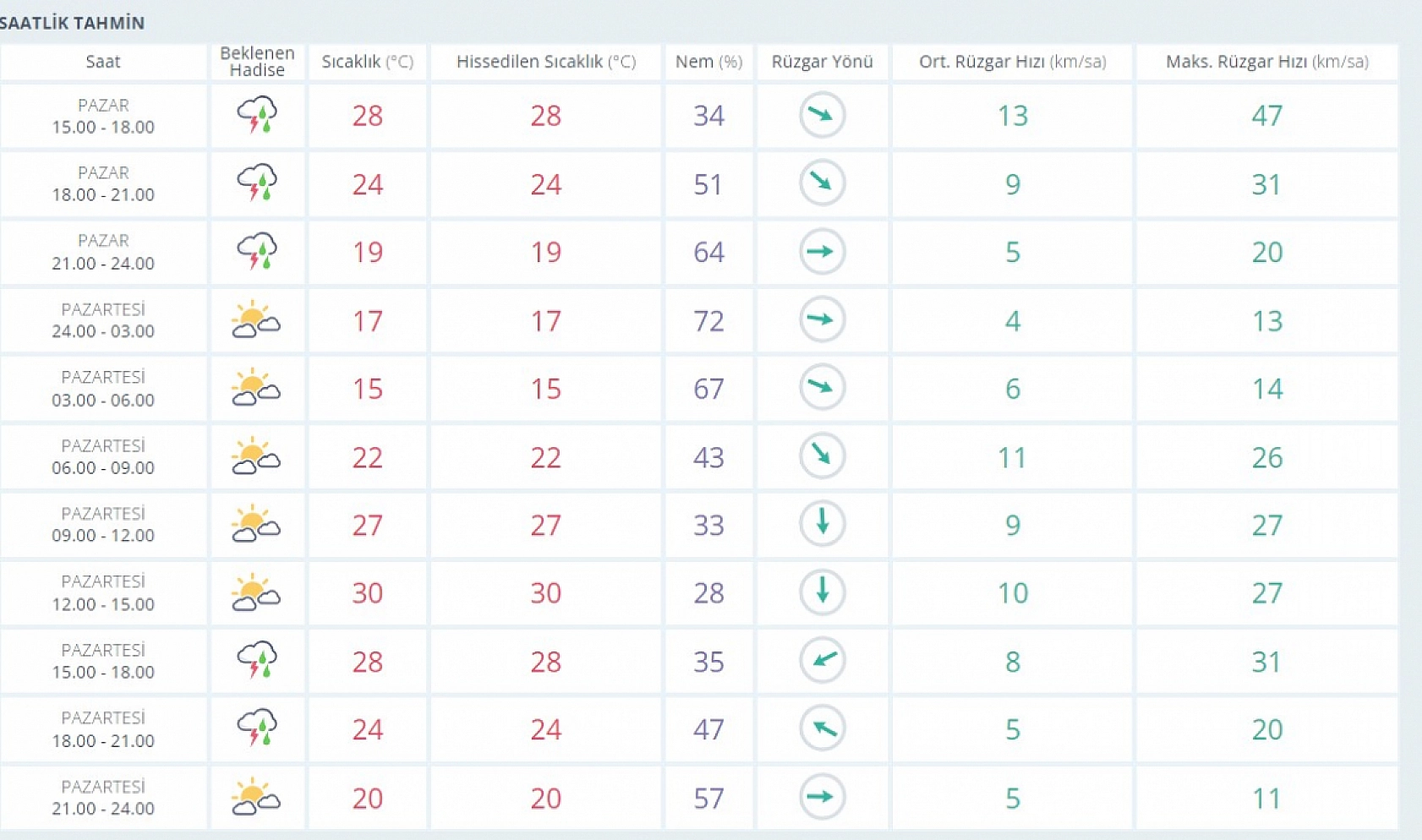
Task: Click thunderstorm icon for Pazartesi 18.00 - 21.00
Action: (257, 729)
